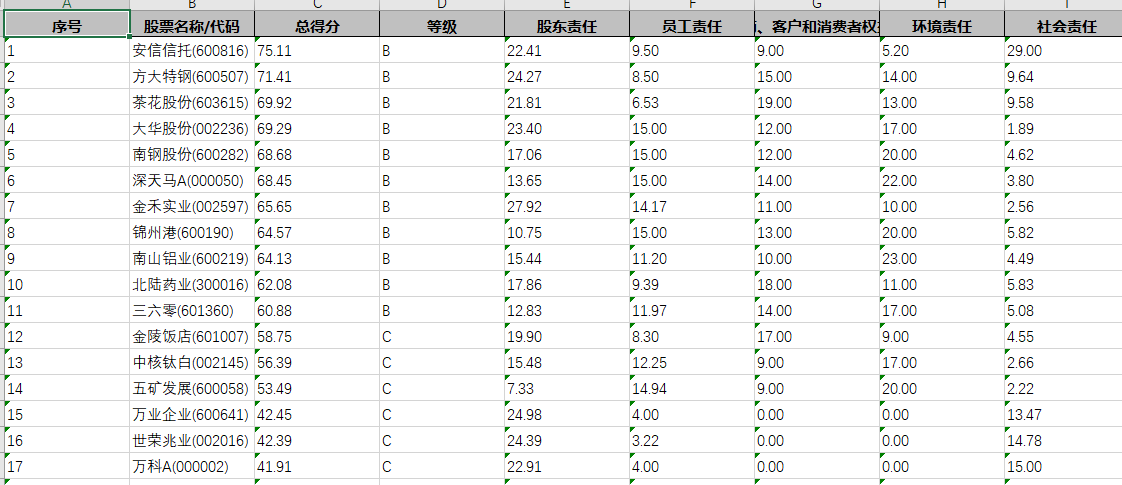Select the 等级 header cell
1122x485 pixels.
(442, 24)
